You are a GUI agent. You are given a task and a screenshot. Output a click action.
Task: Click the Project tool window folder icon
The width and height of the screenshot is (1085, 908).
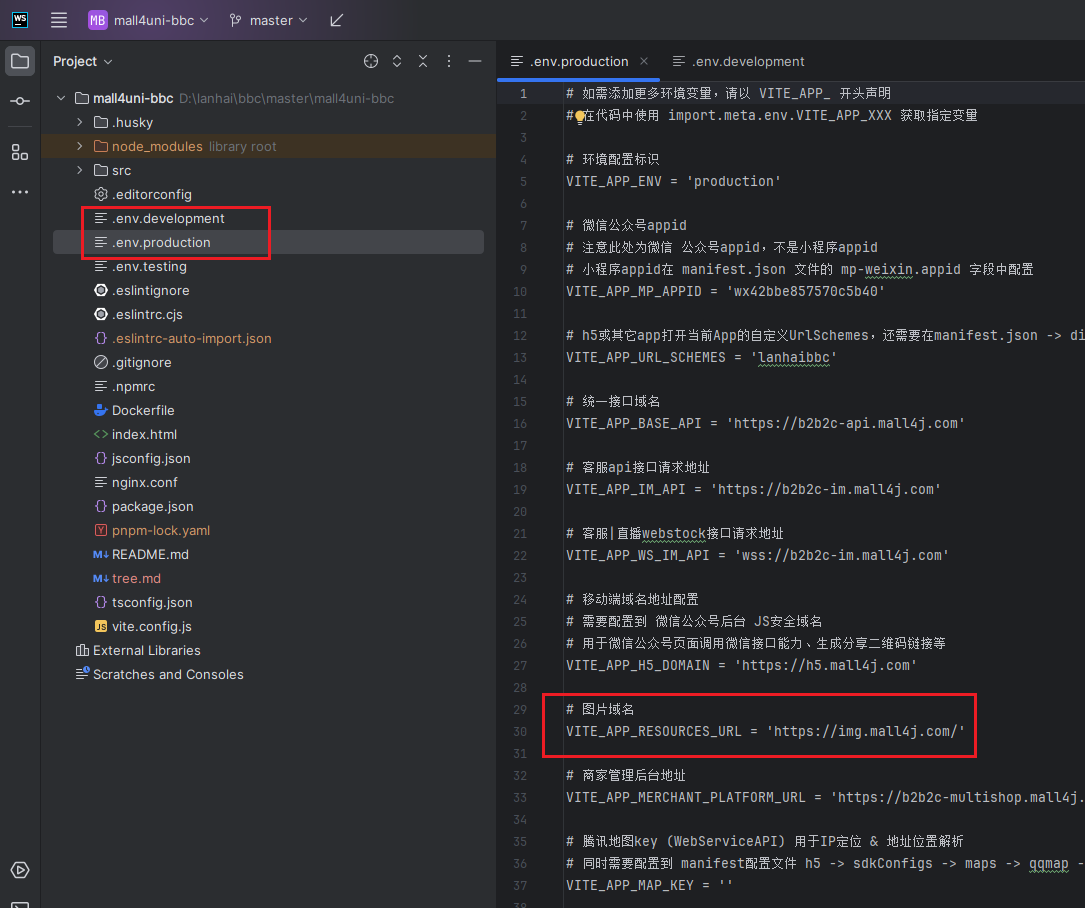[20, 61]
